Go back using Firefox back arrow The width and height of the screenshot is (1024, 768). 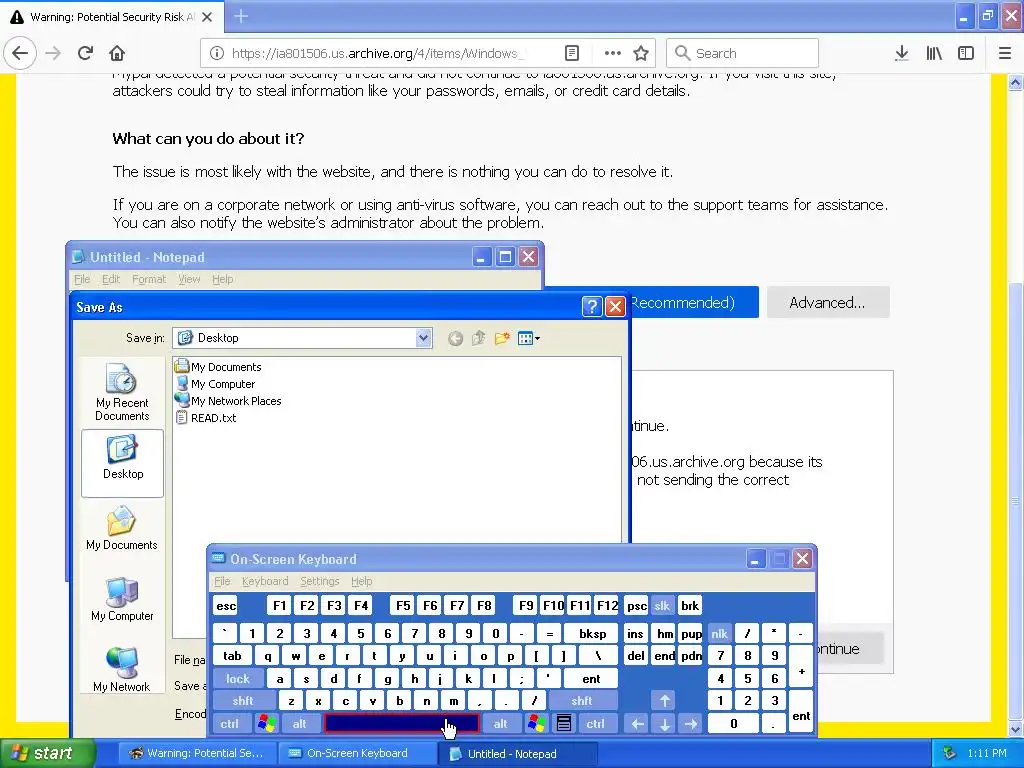pos(20,54)
